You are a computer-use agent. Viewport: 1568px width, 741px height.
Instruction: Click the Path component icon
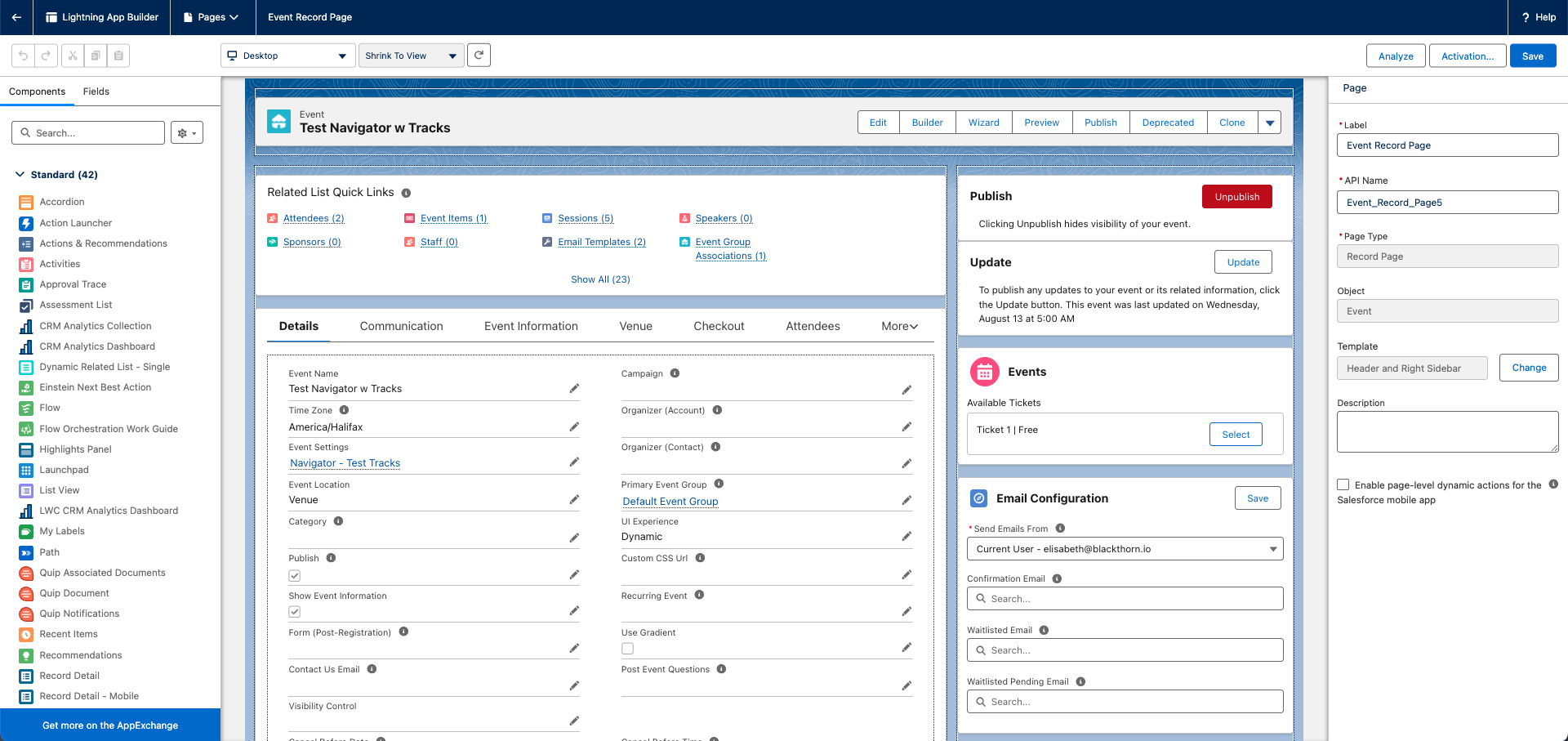pyautogui.click(x=26, y=552)
